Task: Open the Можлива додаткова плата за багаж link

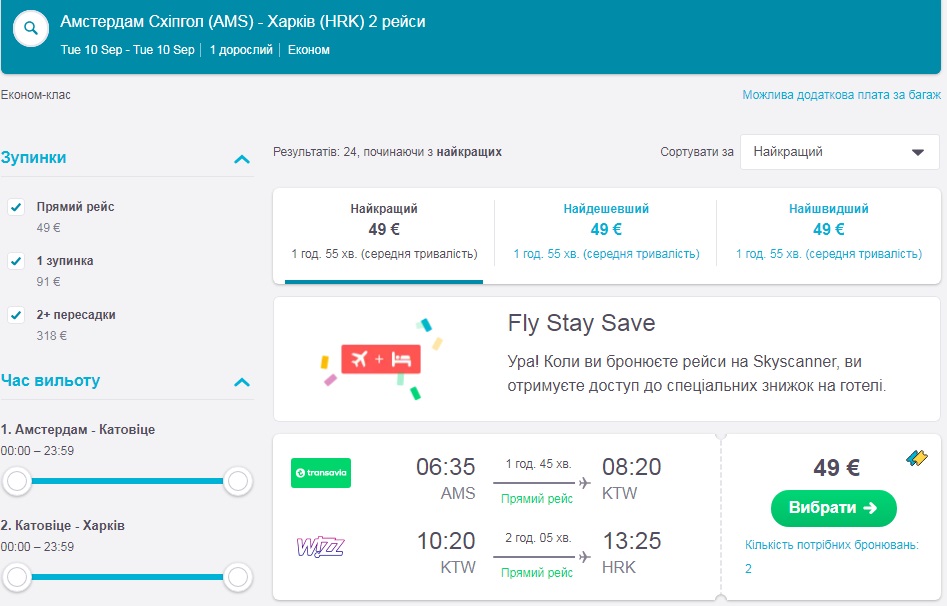Action: coord(841,95)
